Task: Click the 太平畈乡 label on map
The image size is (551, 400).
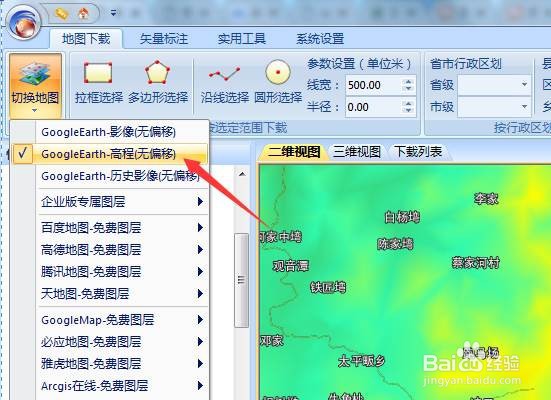Action: point(361,361)
